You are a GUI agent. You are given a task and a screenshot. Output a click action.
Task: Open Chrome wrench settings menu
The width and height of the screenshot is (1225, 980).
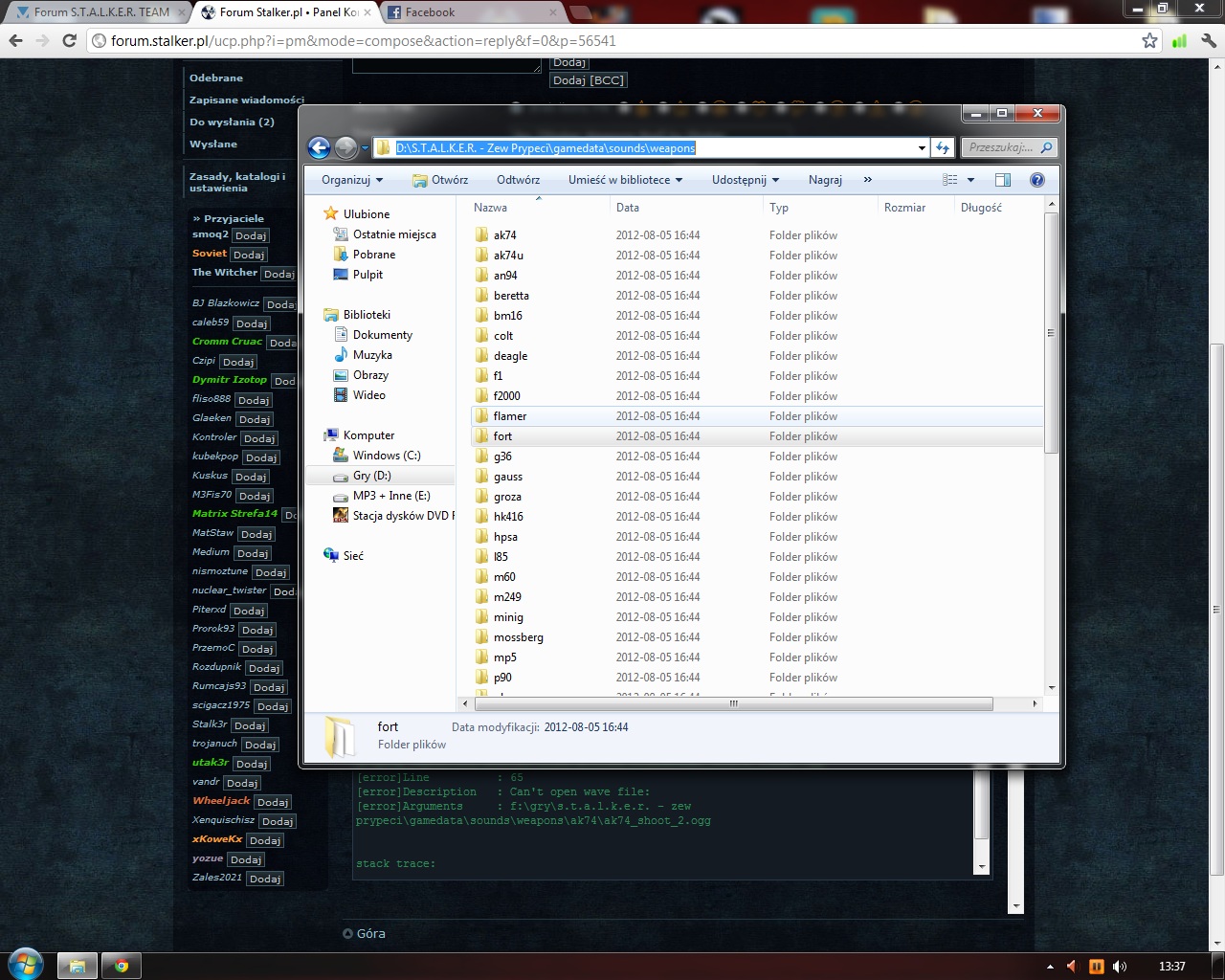coord(1208,41)
